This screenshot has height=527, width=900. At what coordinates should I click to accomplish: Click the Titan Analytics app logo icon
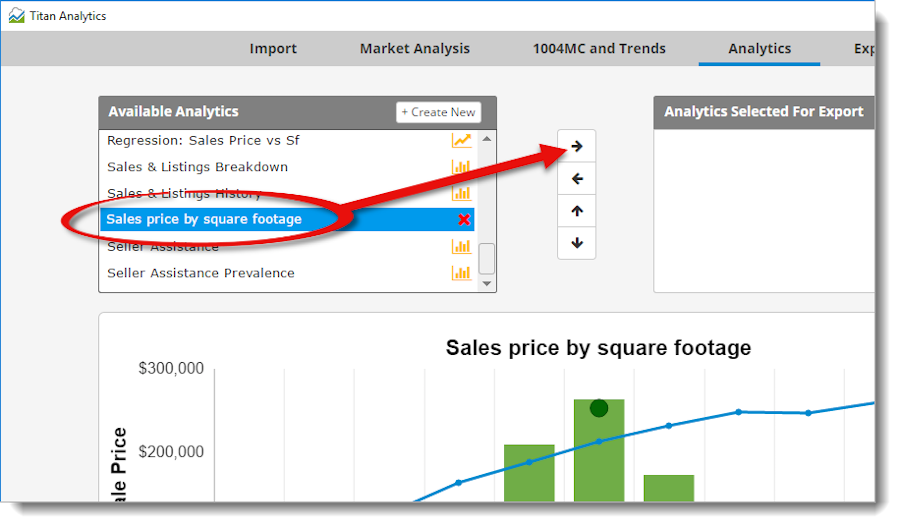click(x=17, y=16)
